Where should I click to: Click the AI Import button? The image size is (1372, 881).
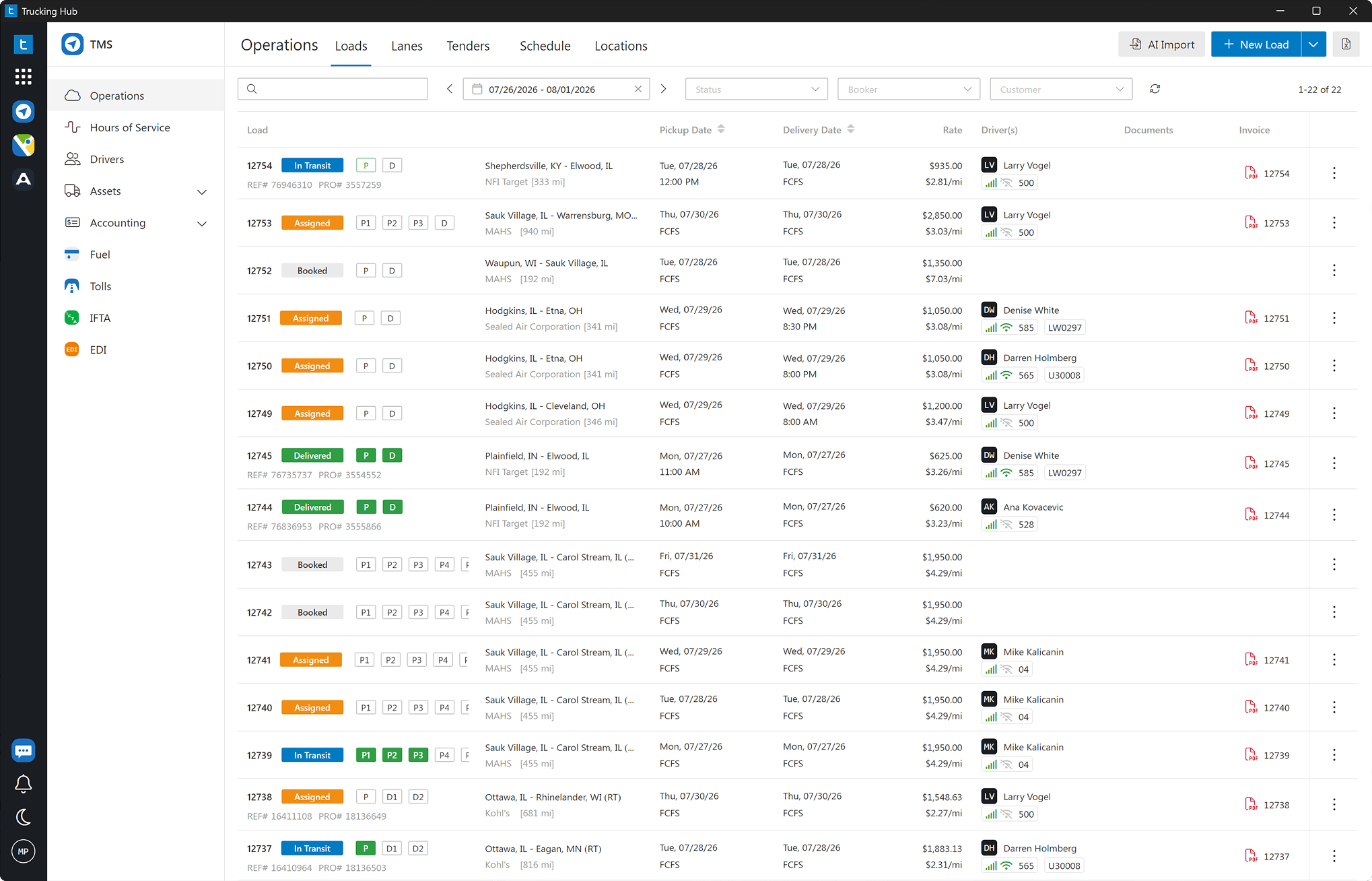(1161, 44)
